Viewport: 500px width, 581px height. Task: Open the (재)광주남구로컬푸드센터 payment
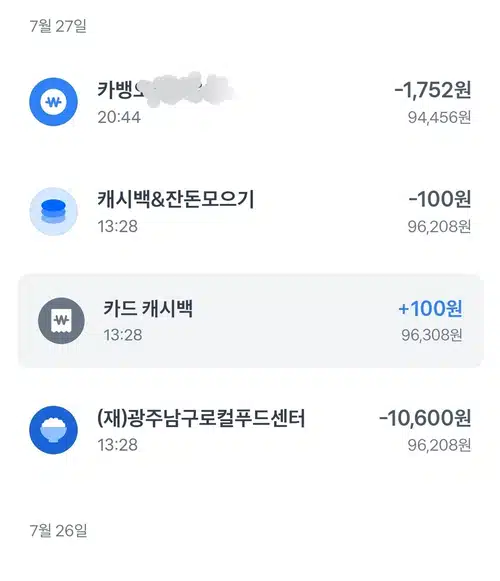[250, 430]
